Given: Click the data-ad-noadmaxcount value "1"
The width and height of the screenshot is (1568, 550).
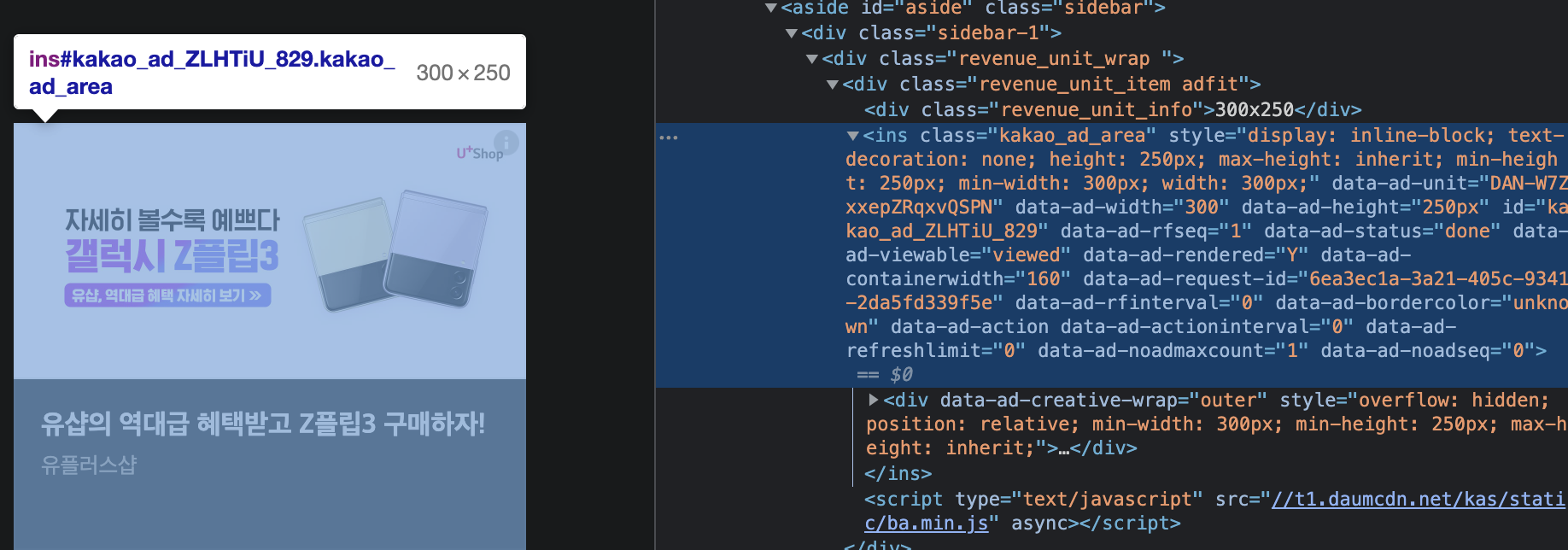Looking at the screenshot, I should (1291, 351).
